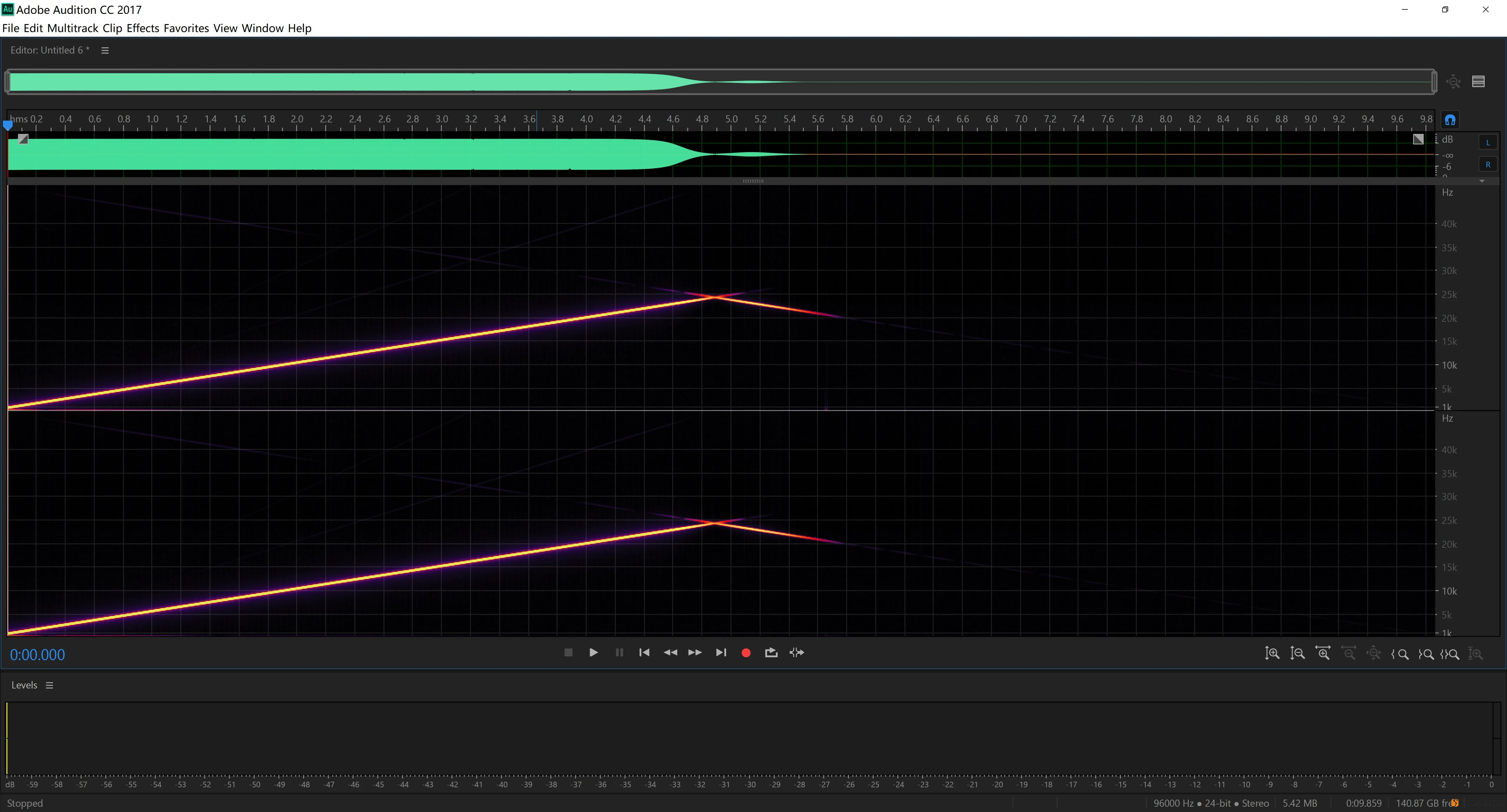
Task: Click the fade-in handle on waveform
Action: pyautogui.click(x=23, y=139)
